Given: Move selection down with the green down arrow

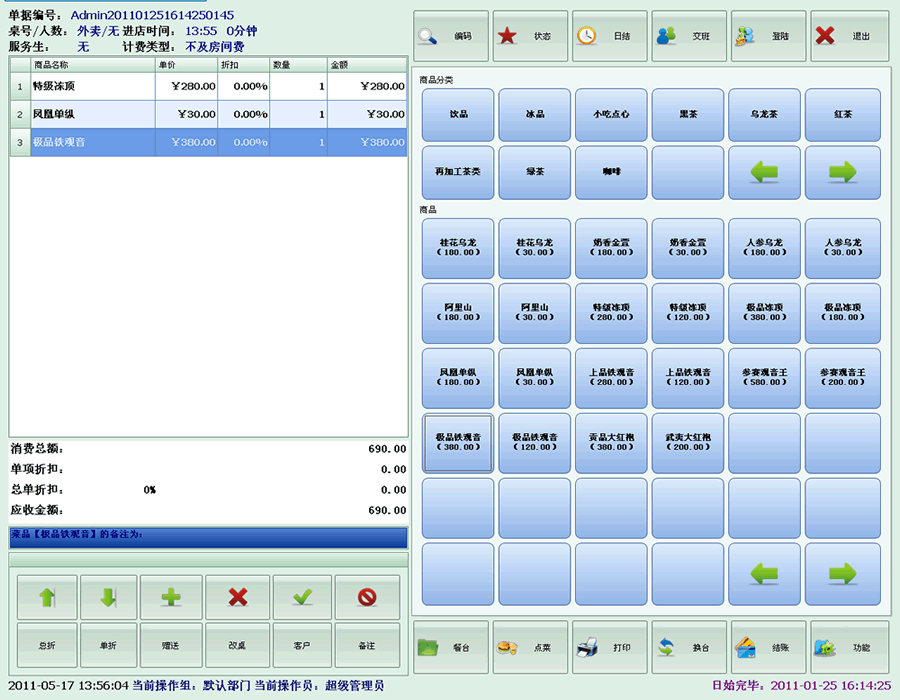Looking at the screenshot, I should pyautogui.click(x=108, y=597).
